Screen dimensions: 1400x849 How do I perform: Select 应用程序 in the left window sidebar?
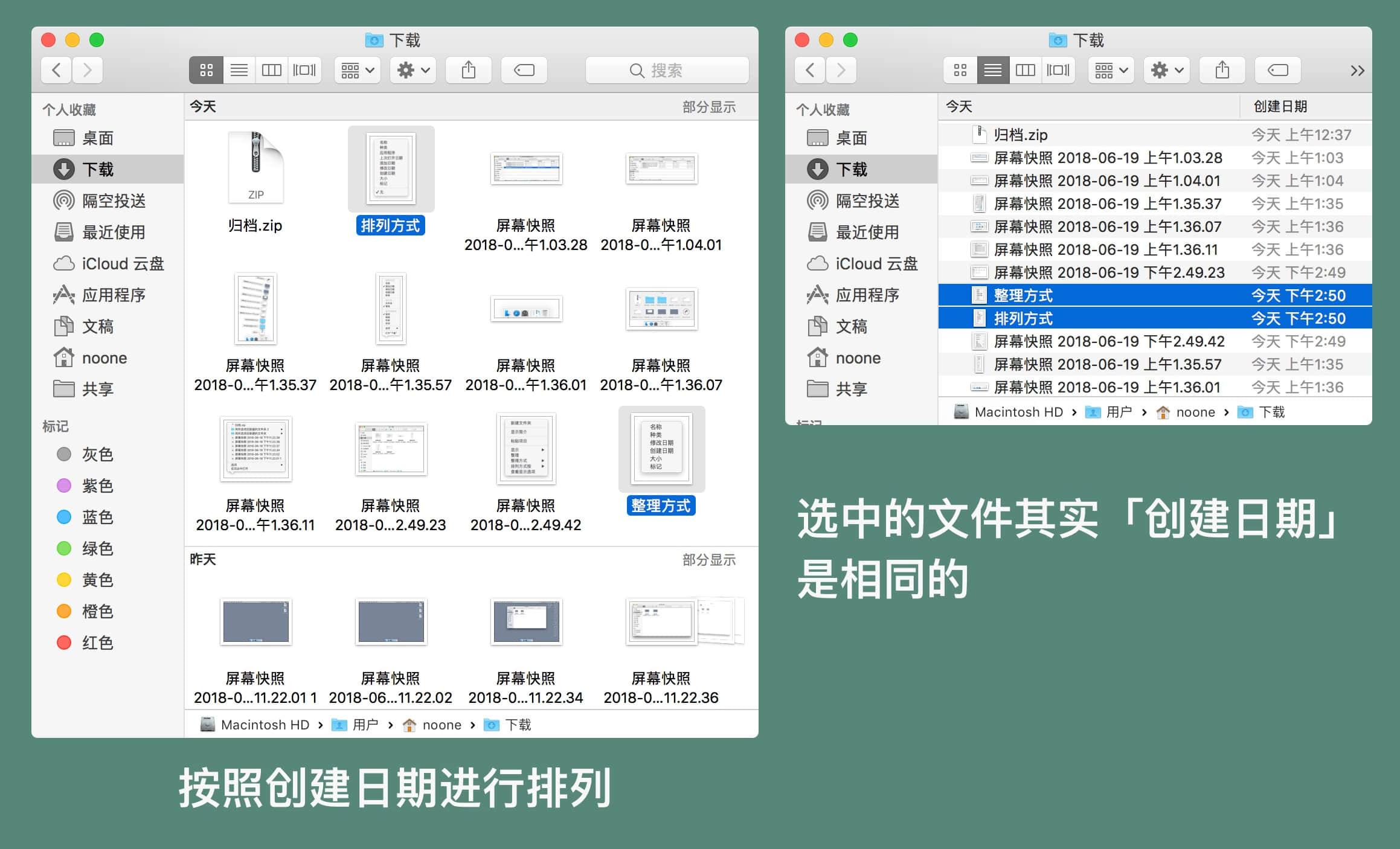click(114, 295)
